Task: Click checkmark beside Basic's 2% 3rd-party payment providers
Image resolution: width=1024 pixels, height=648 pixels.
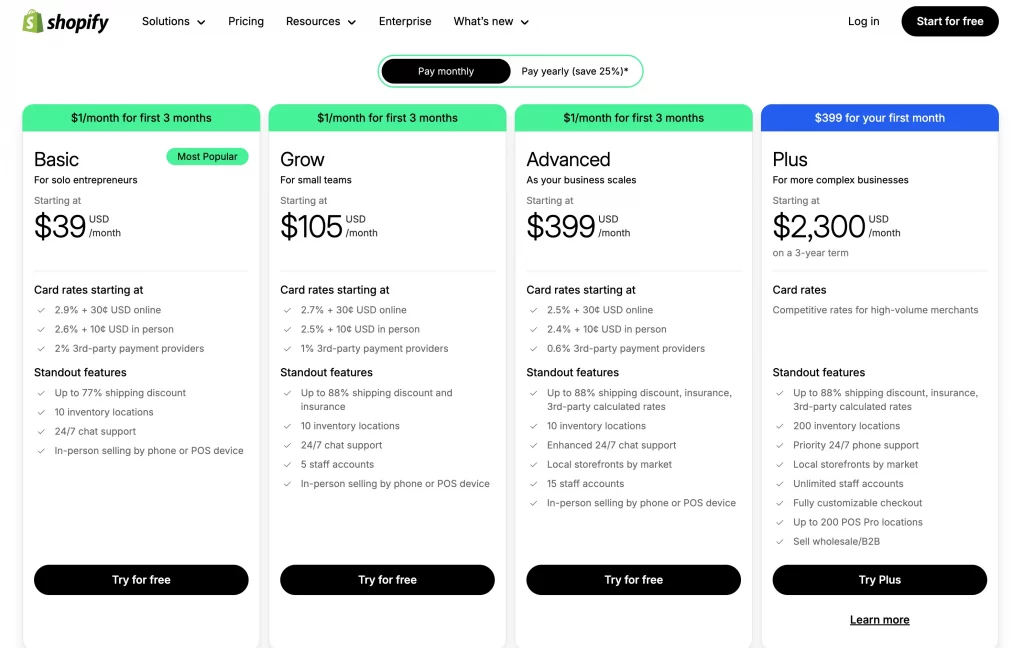Action: coord(41,349)
